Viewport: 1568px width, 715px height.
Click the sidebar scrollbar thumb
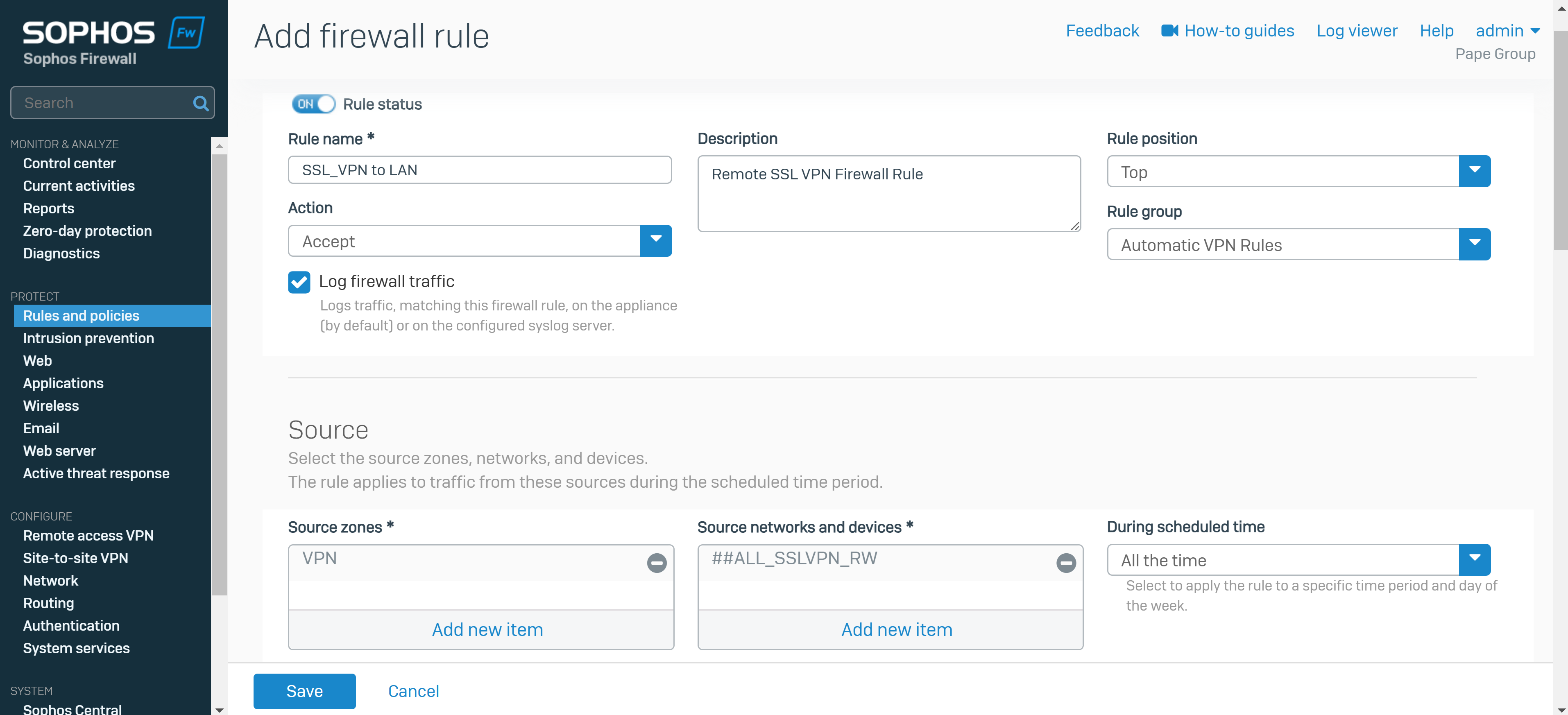tap(219, 374)
